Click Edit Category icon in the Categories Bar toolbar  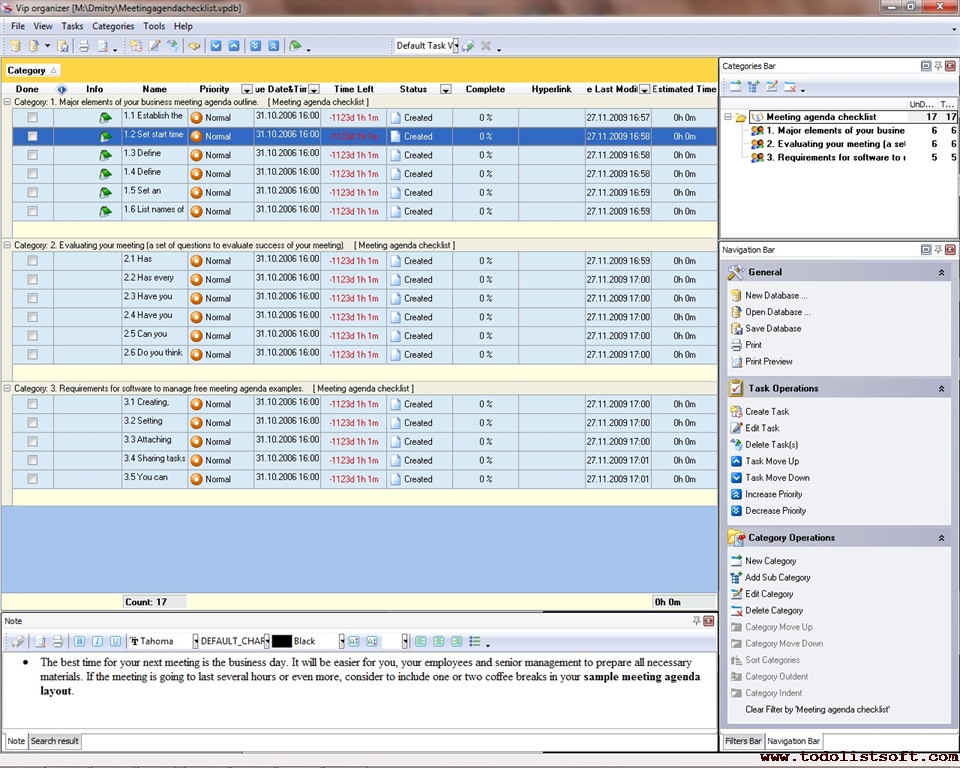(771, 87)
